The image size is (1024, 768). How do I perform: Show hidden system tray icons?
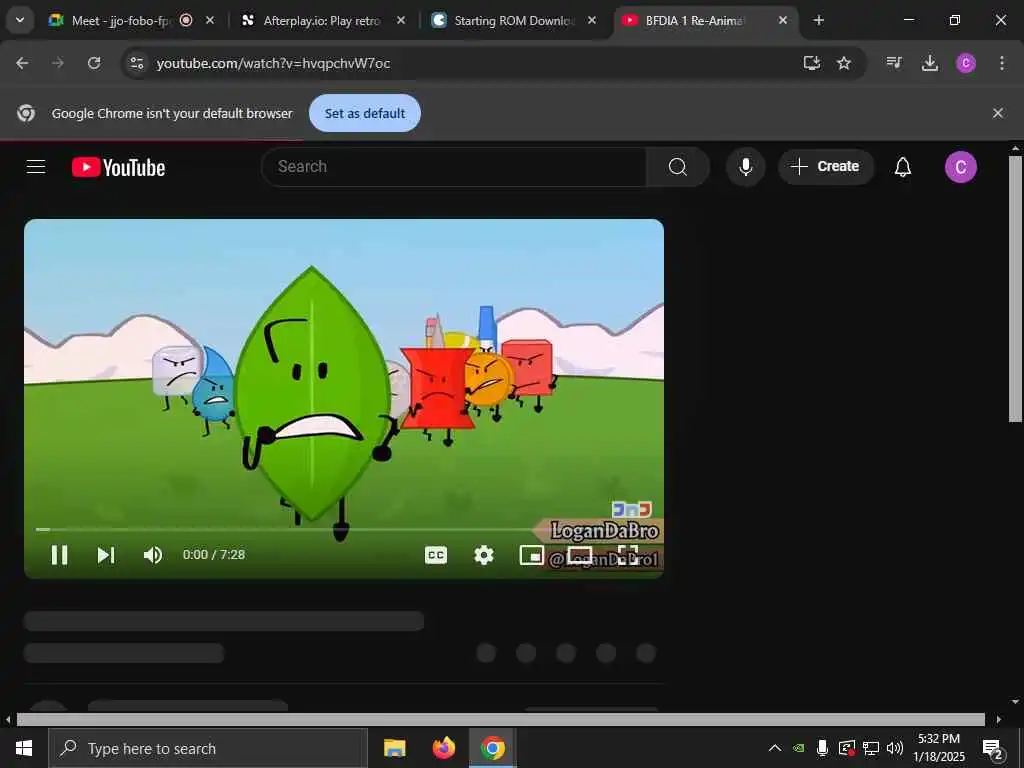[775, 748]
